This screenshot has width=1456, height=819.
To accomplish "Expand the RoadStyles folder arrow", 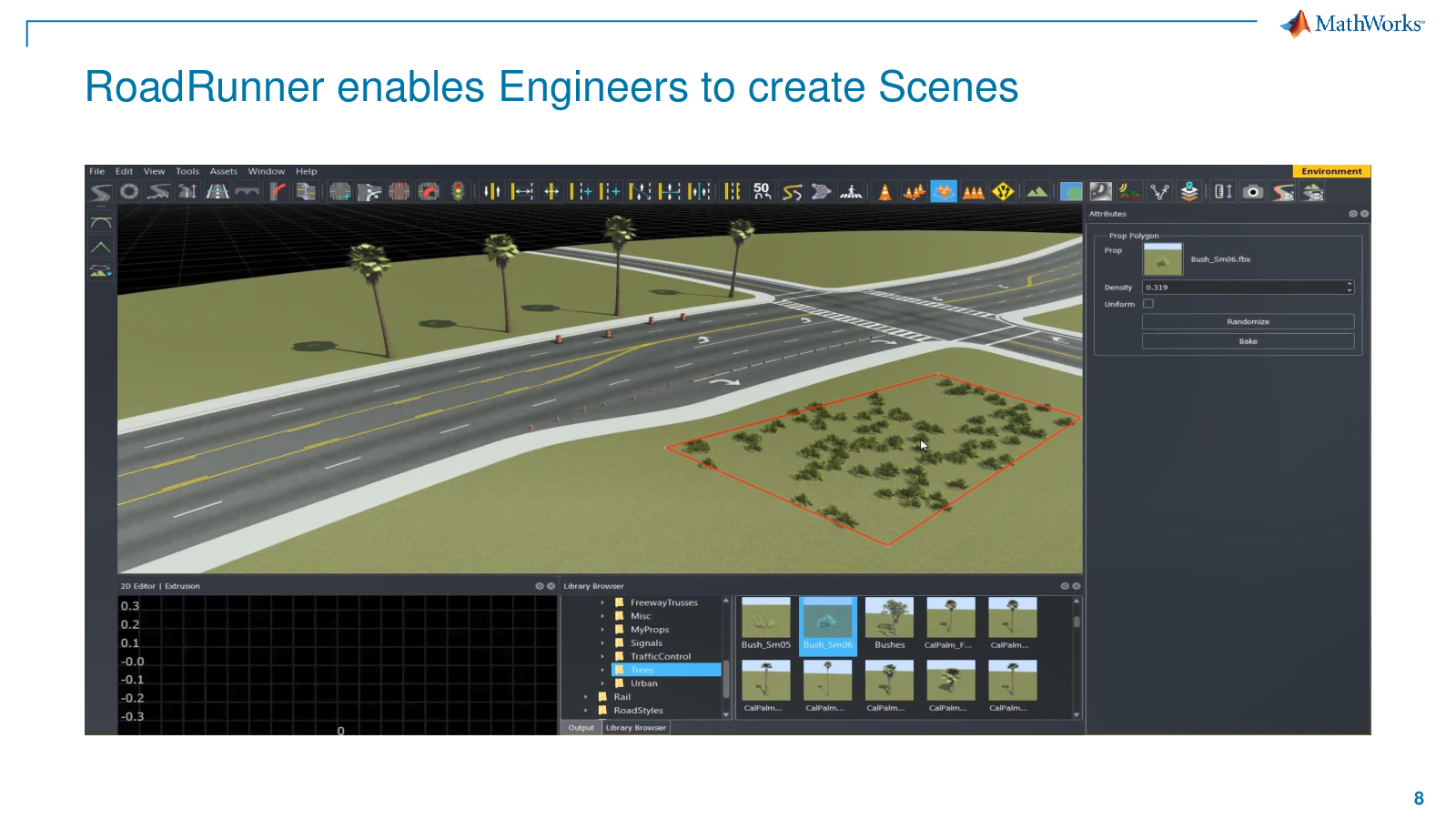I will [x=586, y=711].
